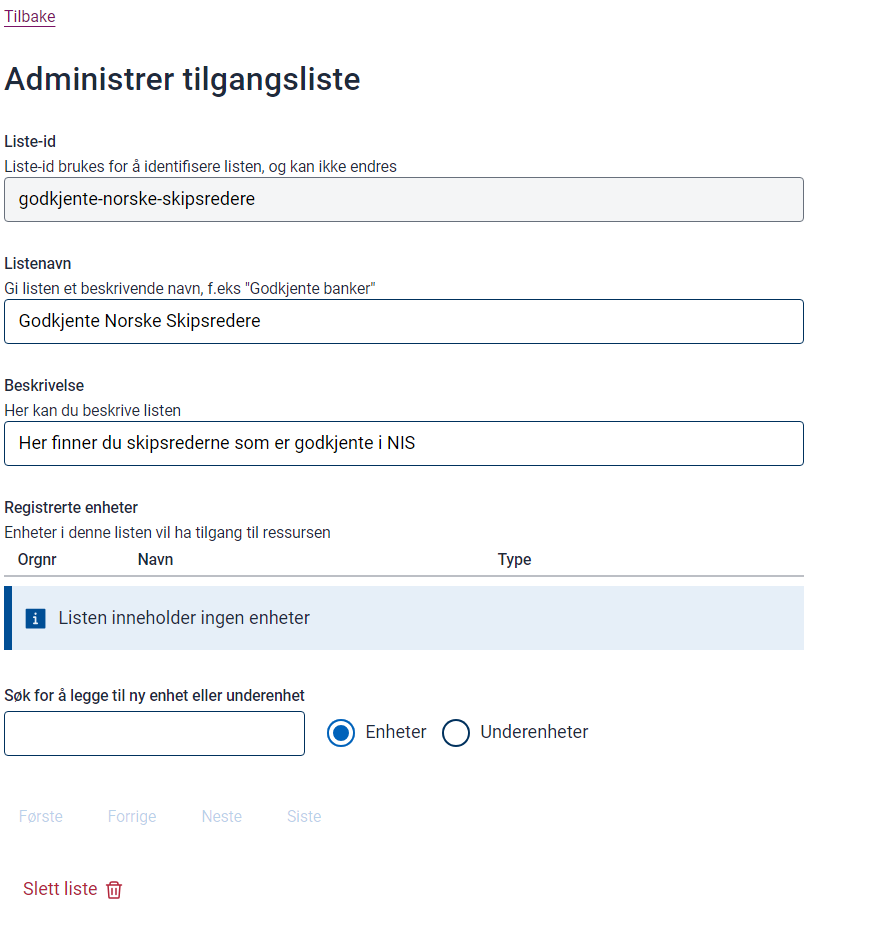891x942 pixels.
Task: Click the Tilbake link
Action: [x=29, y=16]
